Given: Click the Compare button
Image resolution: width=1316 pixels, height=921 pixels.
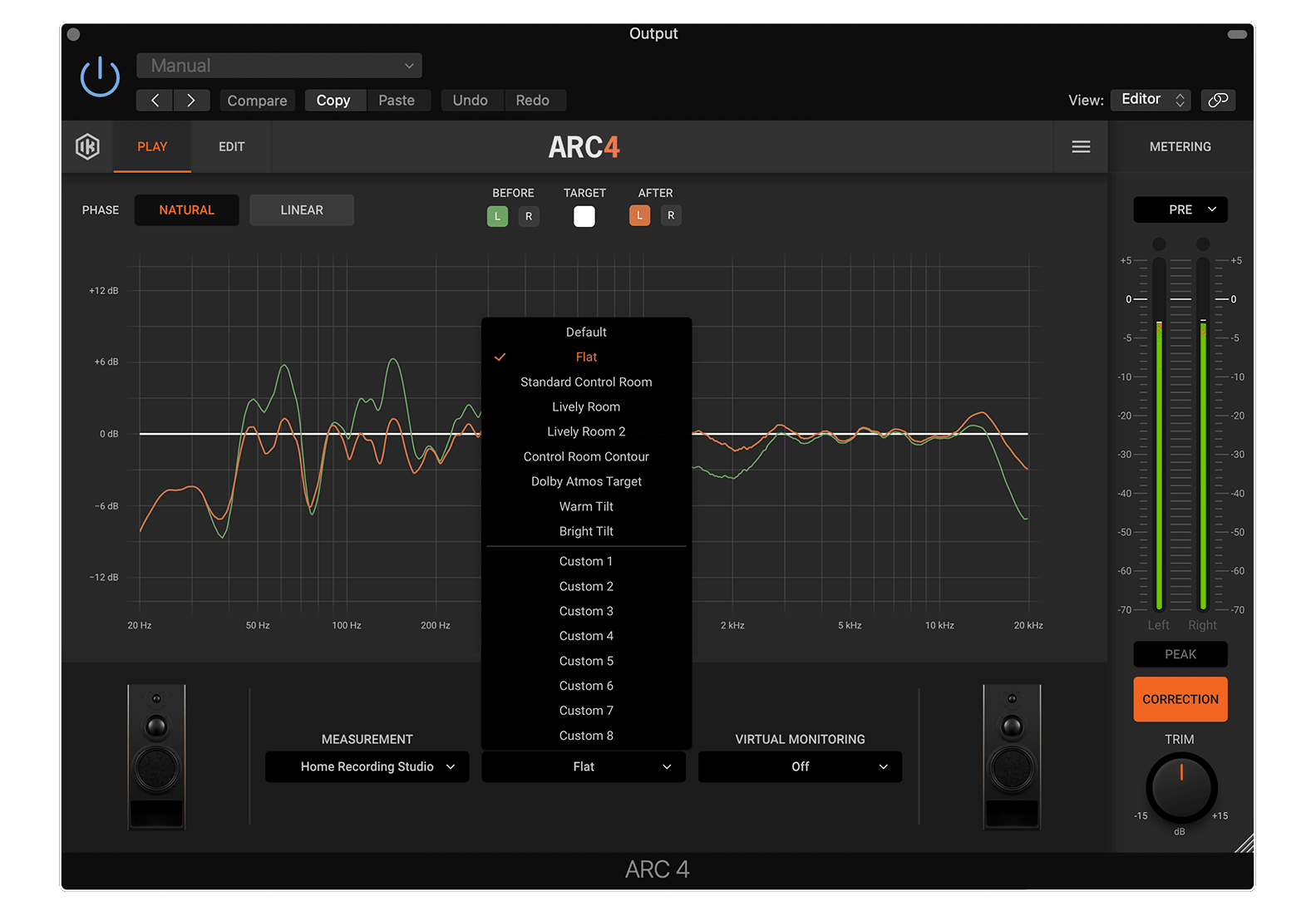Looking at the screenshot, I should [x=257, y=101].
